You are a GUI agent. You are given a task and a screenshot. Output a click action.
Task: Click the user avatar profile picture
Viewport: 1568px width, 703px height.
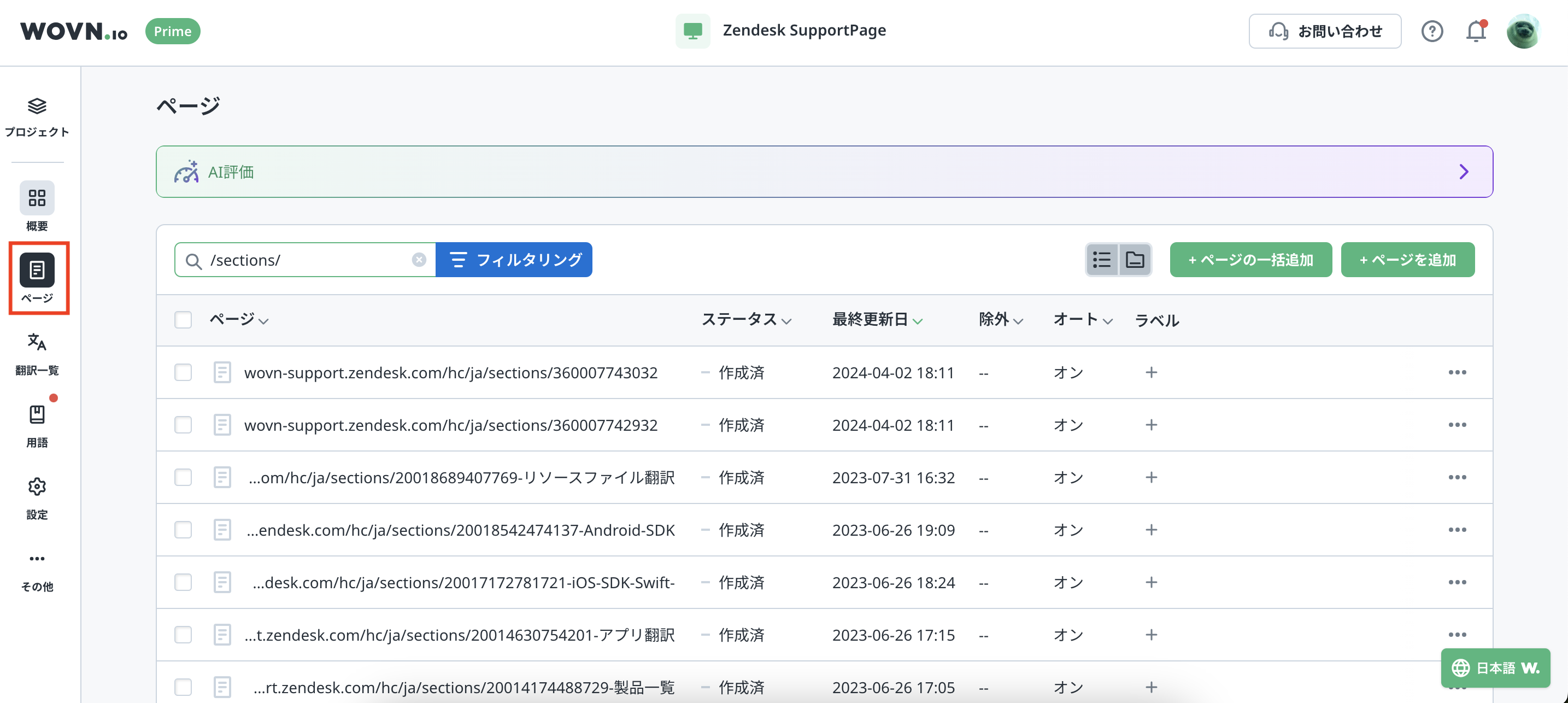tap(1523, 31)
